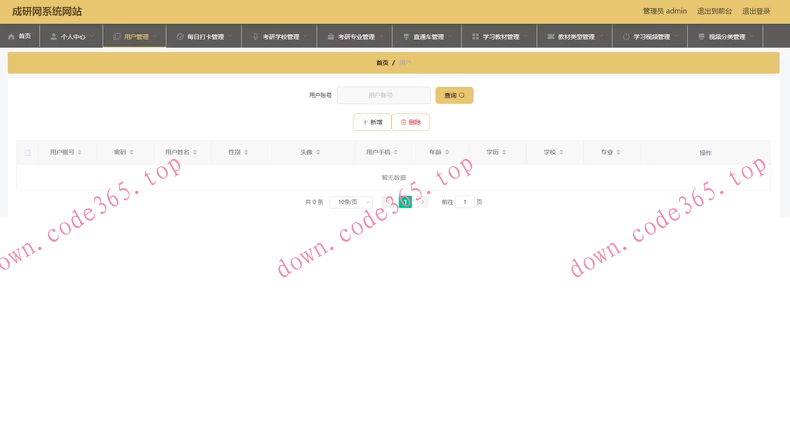Click the 首页 breadcrumb link

coord(382,63)
